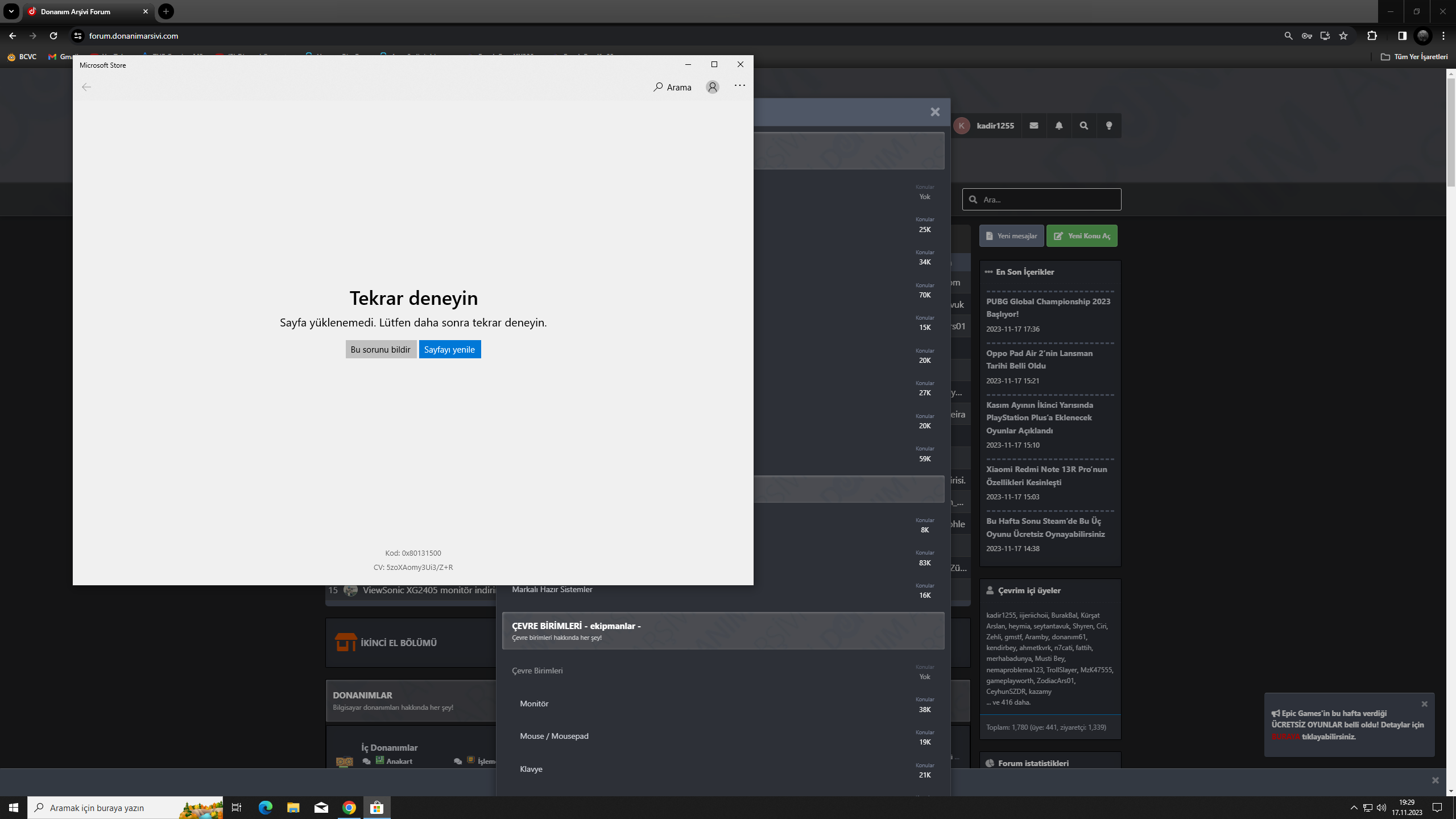Open Chrome extensions puzzle icon
This screenshot has height=819, width=1456.
1372,36
